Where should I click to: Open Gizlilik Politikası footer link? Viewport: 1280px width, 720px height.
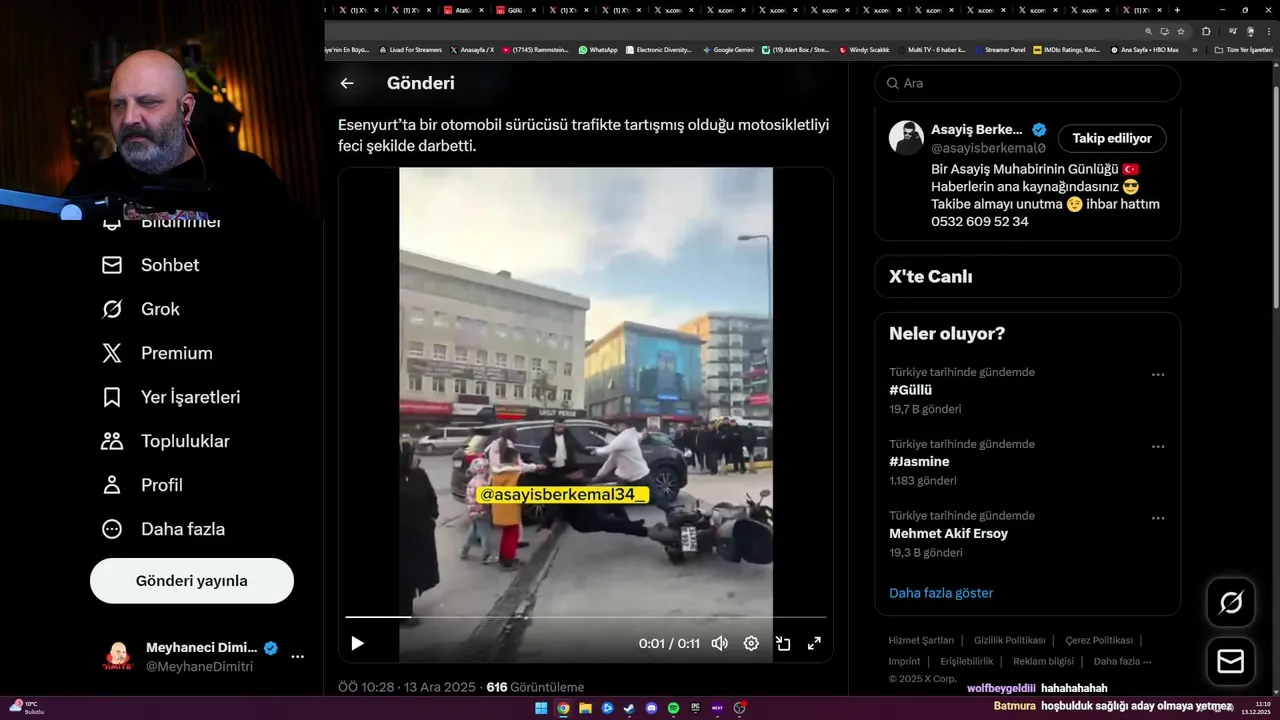point(1009,640)
